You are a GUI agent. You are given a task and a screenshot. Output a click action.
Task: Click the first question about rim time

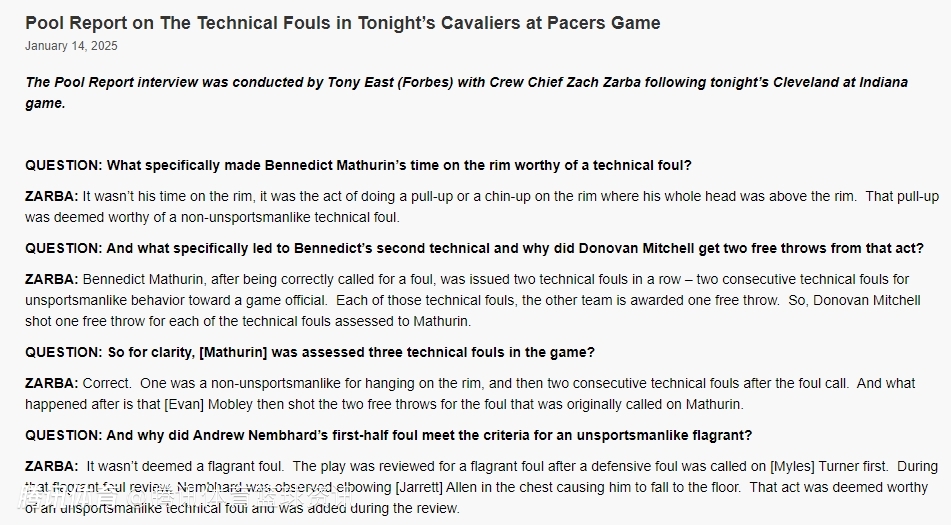click(x=358, y=165)
